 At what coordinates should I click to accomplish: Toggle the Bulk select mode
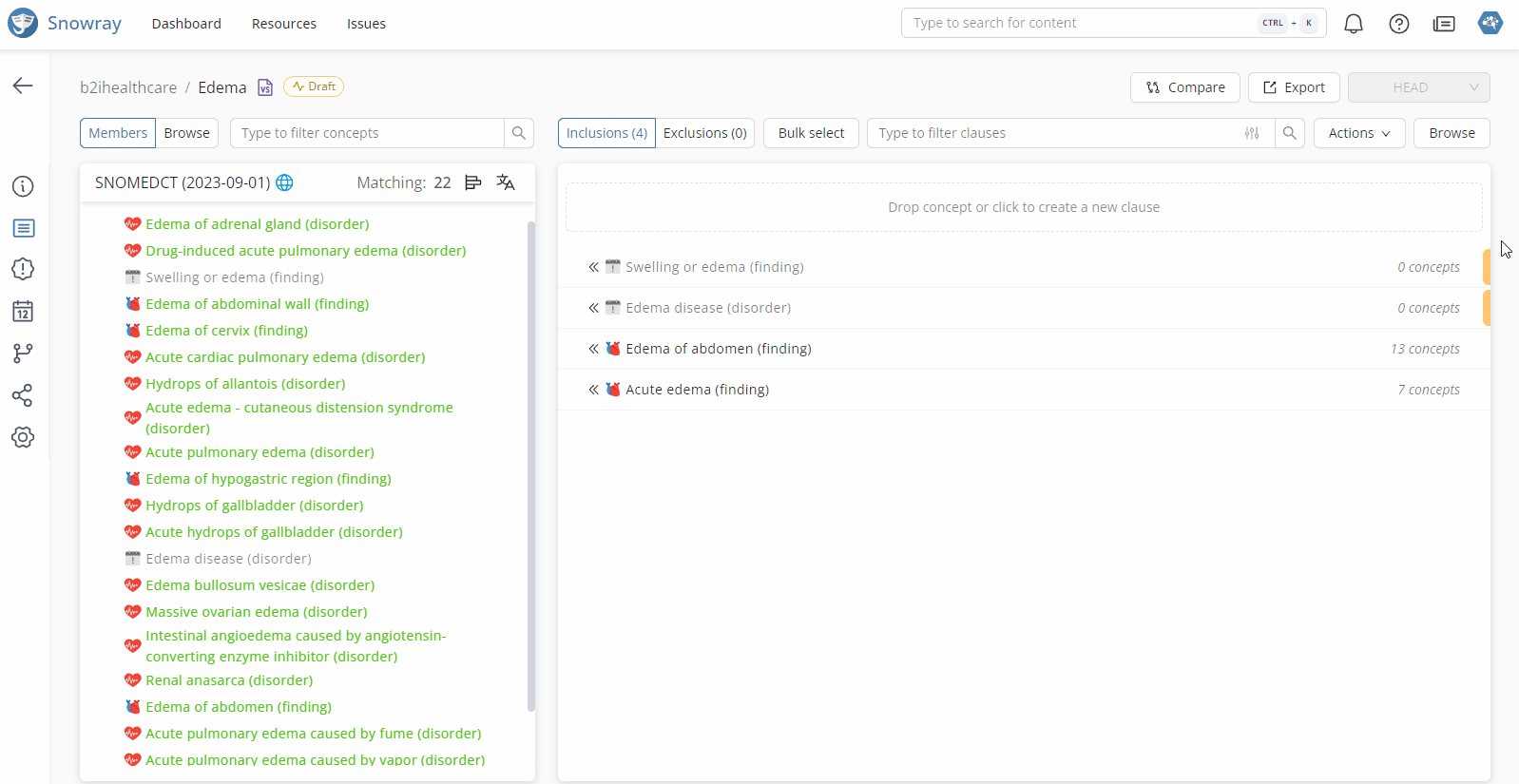tap(811, 133)
